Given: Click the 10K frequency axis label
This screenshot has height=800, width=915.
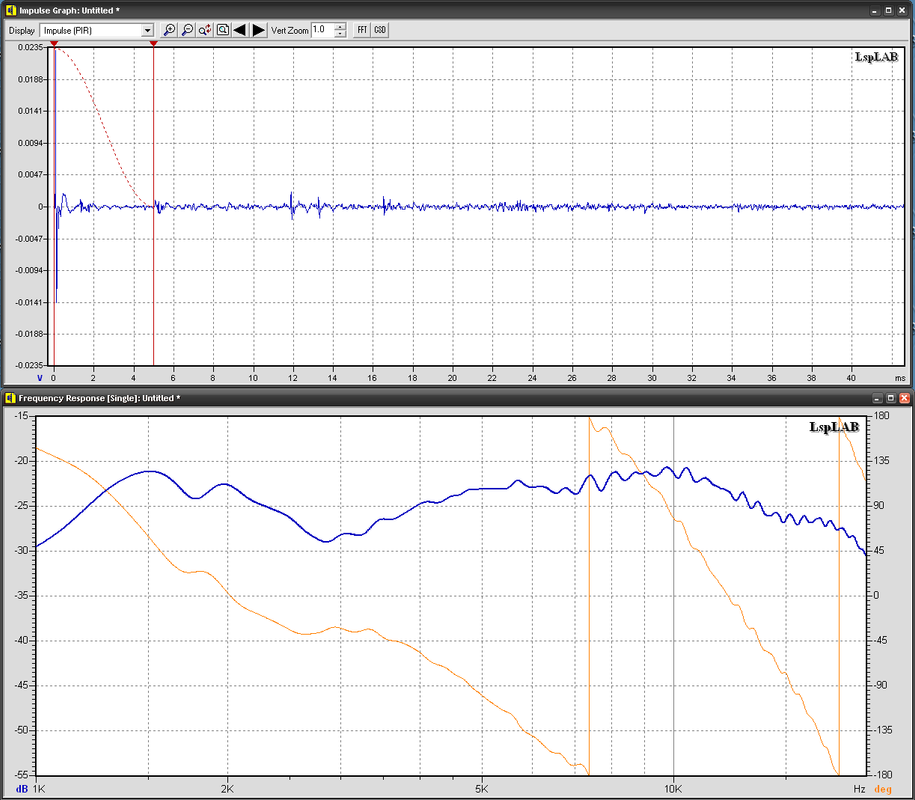Looking at the screenshot, I should [x=673, y=789].
